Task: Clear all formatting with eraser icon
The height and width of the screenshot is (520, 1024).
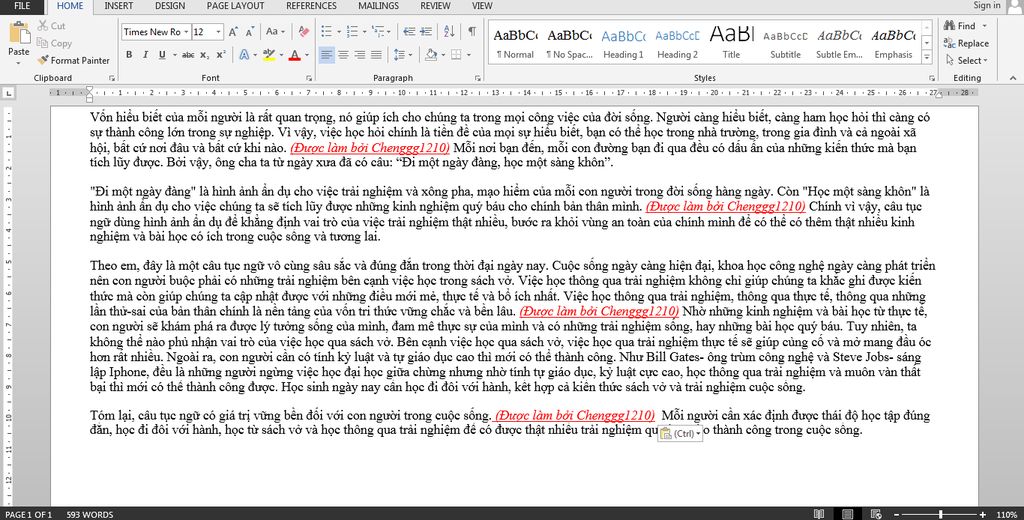Action: click(x=304, y=31)
